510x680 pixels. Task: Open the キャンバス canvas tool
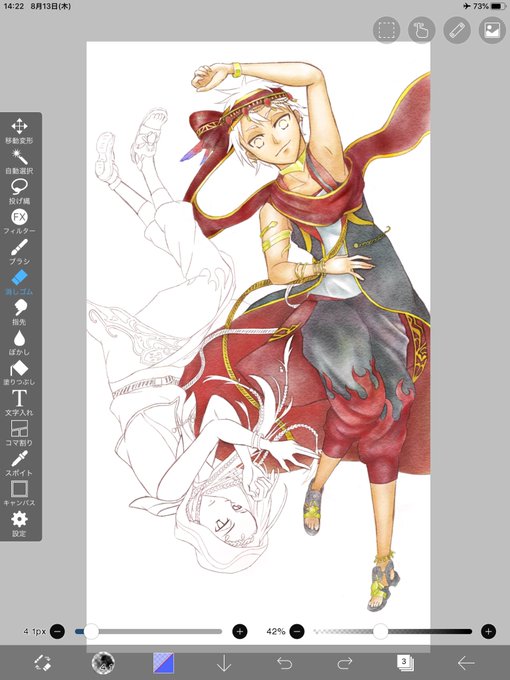point(19,494)
